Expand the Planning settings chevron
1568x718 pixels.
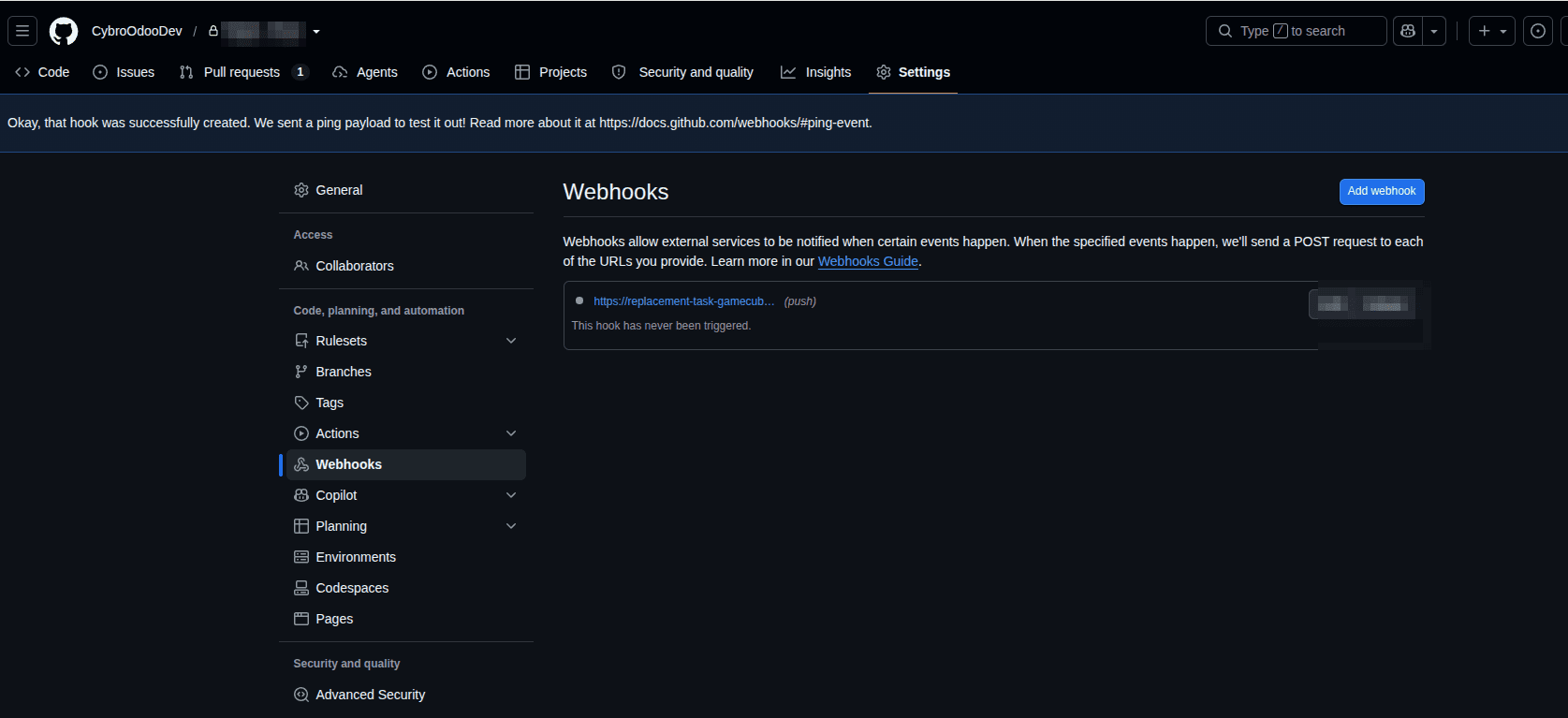511,526
